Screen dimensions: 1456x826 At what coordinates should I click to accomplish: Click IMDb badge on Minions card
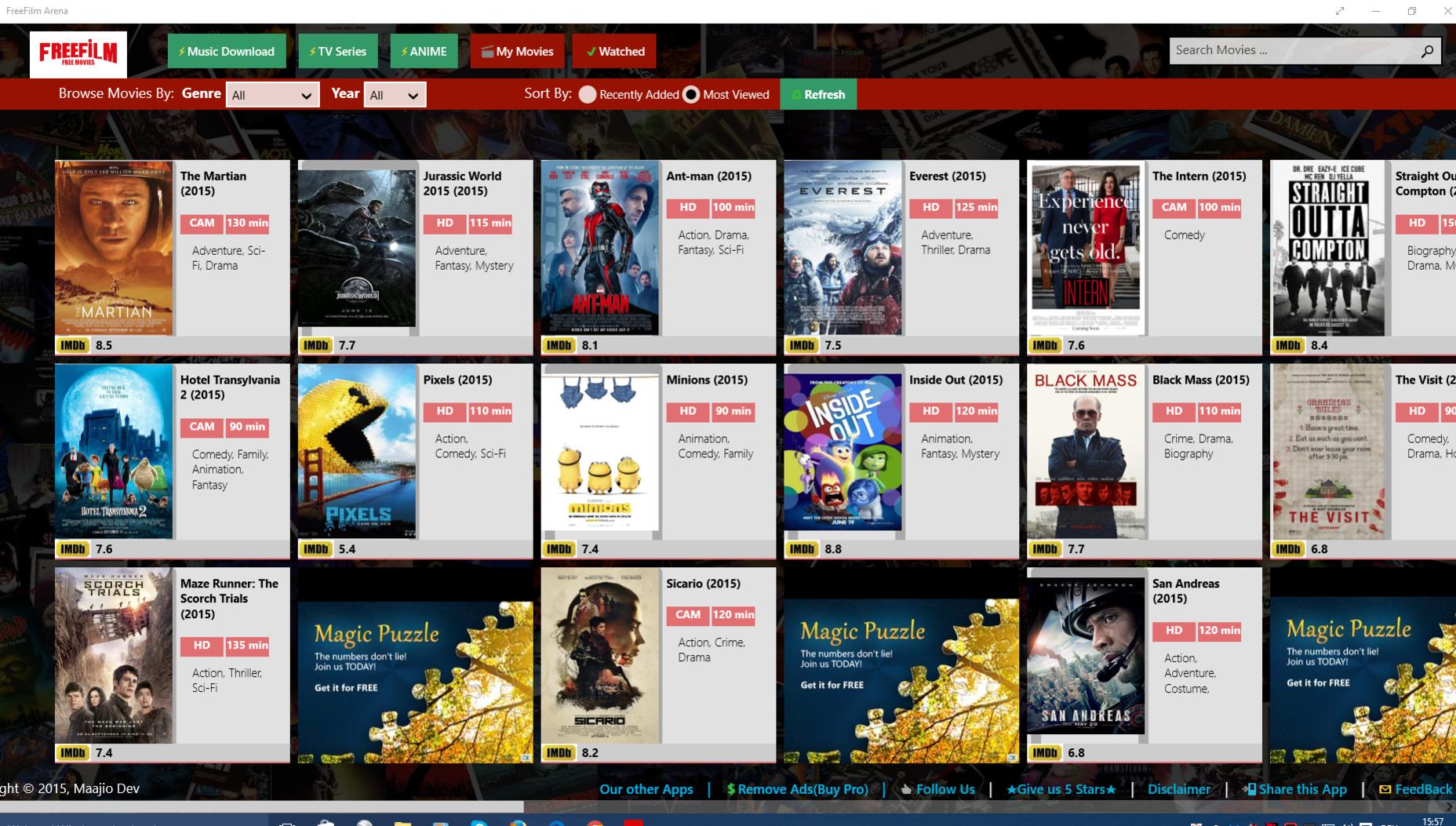pyautogui.click(x=559, y=549)
